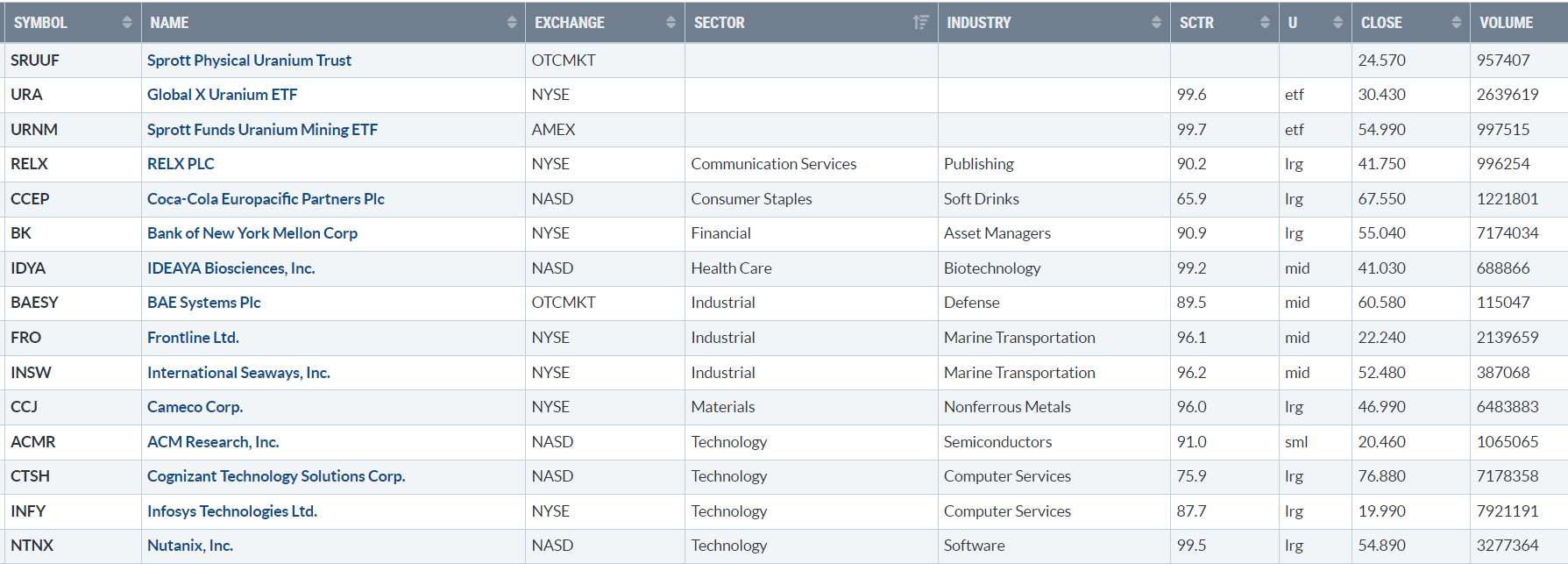Image resolution: width=1568 pixels, height=564 pixels.
Task: Open the Global X Uranium ETF link
Action: pyautogui.click(x=222, y=95)
